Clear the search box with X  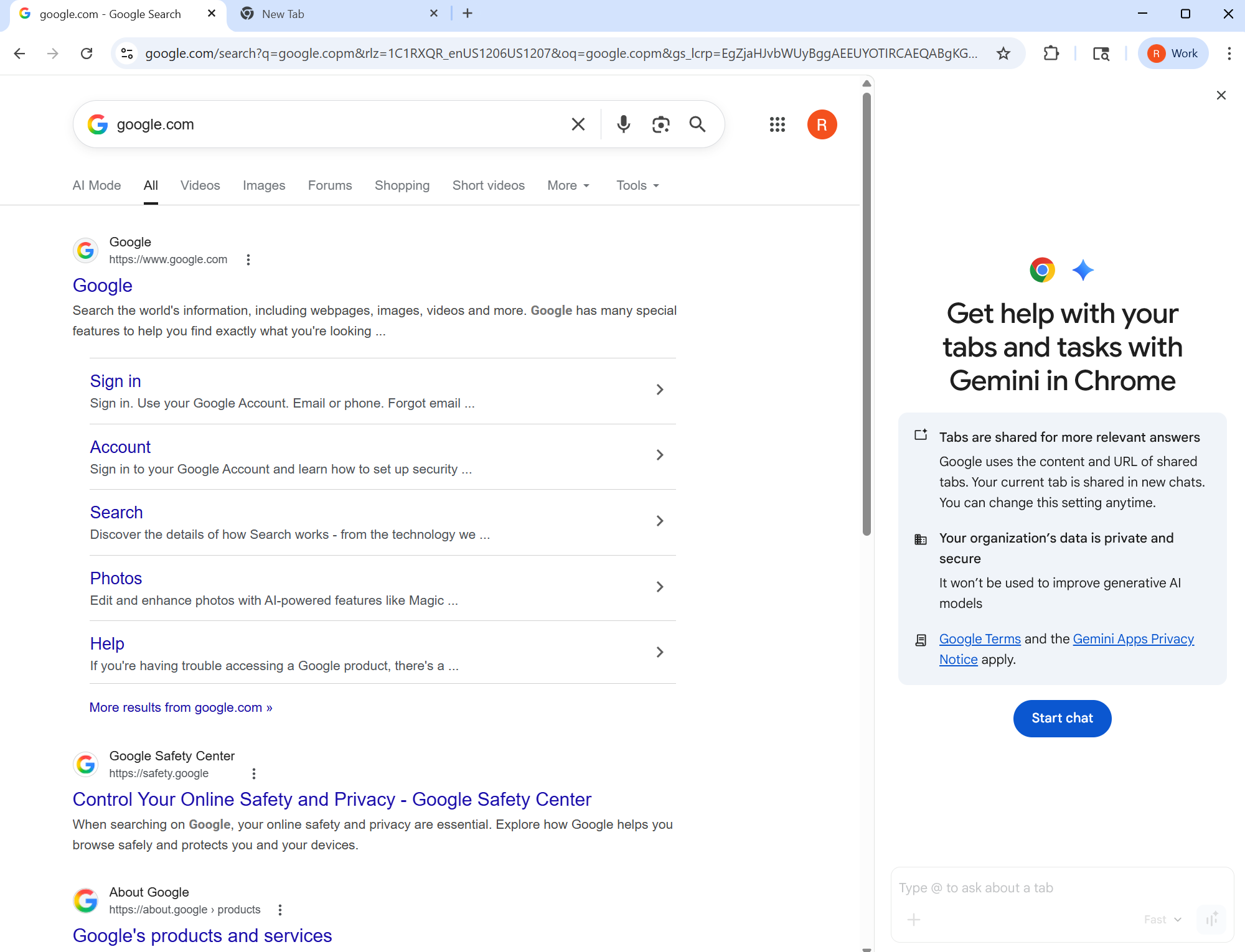pyautogui.click(x=578, y=124)
